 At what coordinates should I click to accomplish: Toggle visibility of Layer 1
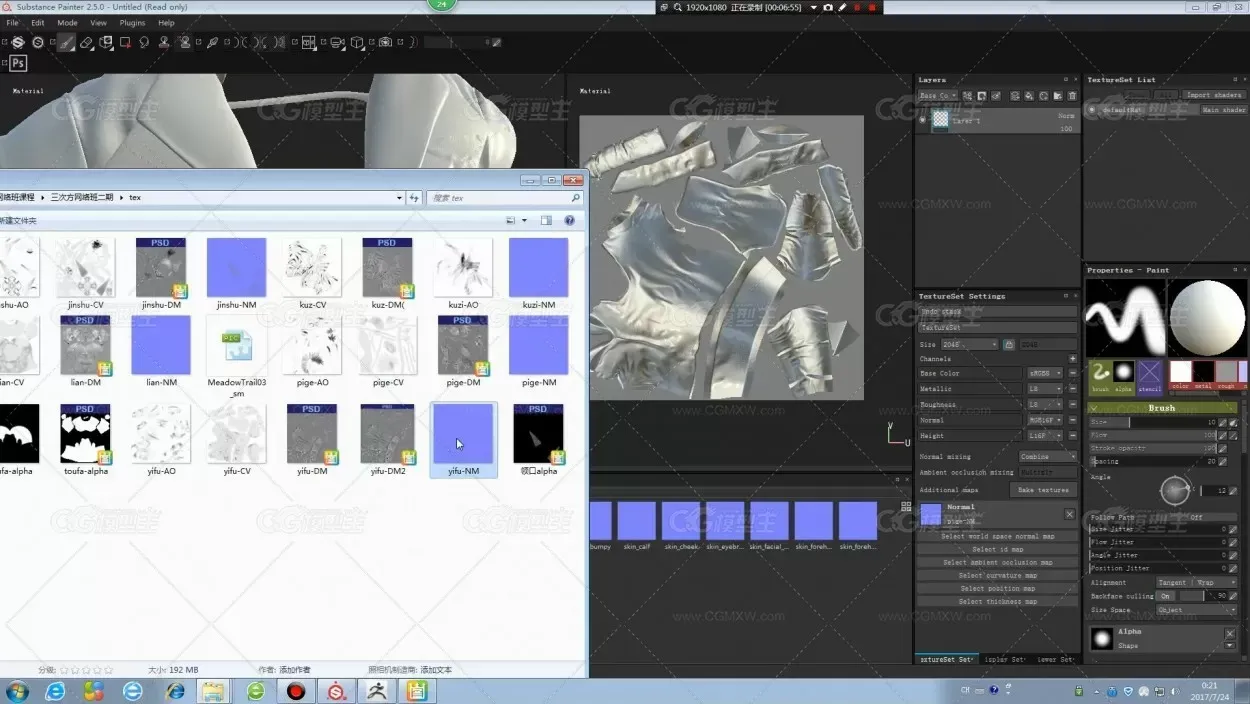922,120
